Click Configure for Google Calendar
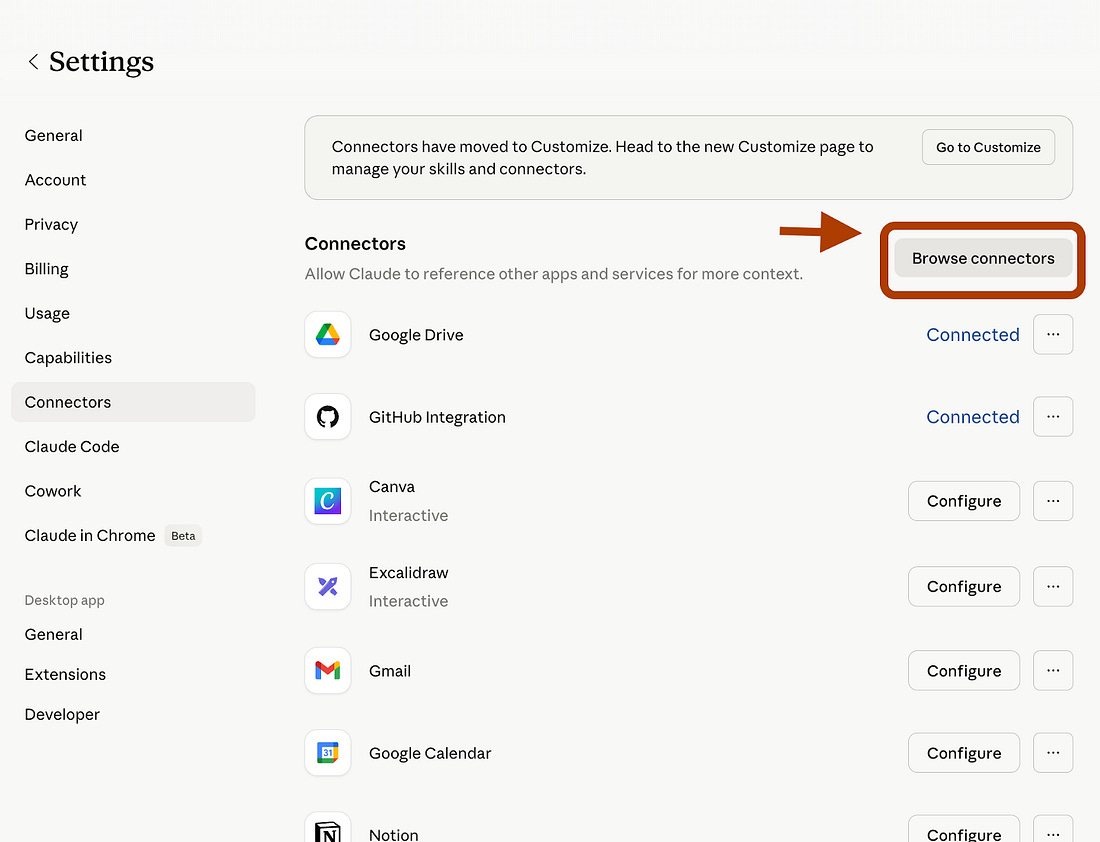 pos(964,753)
